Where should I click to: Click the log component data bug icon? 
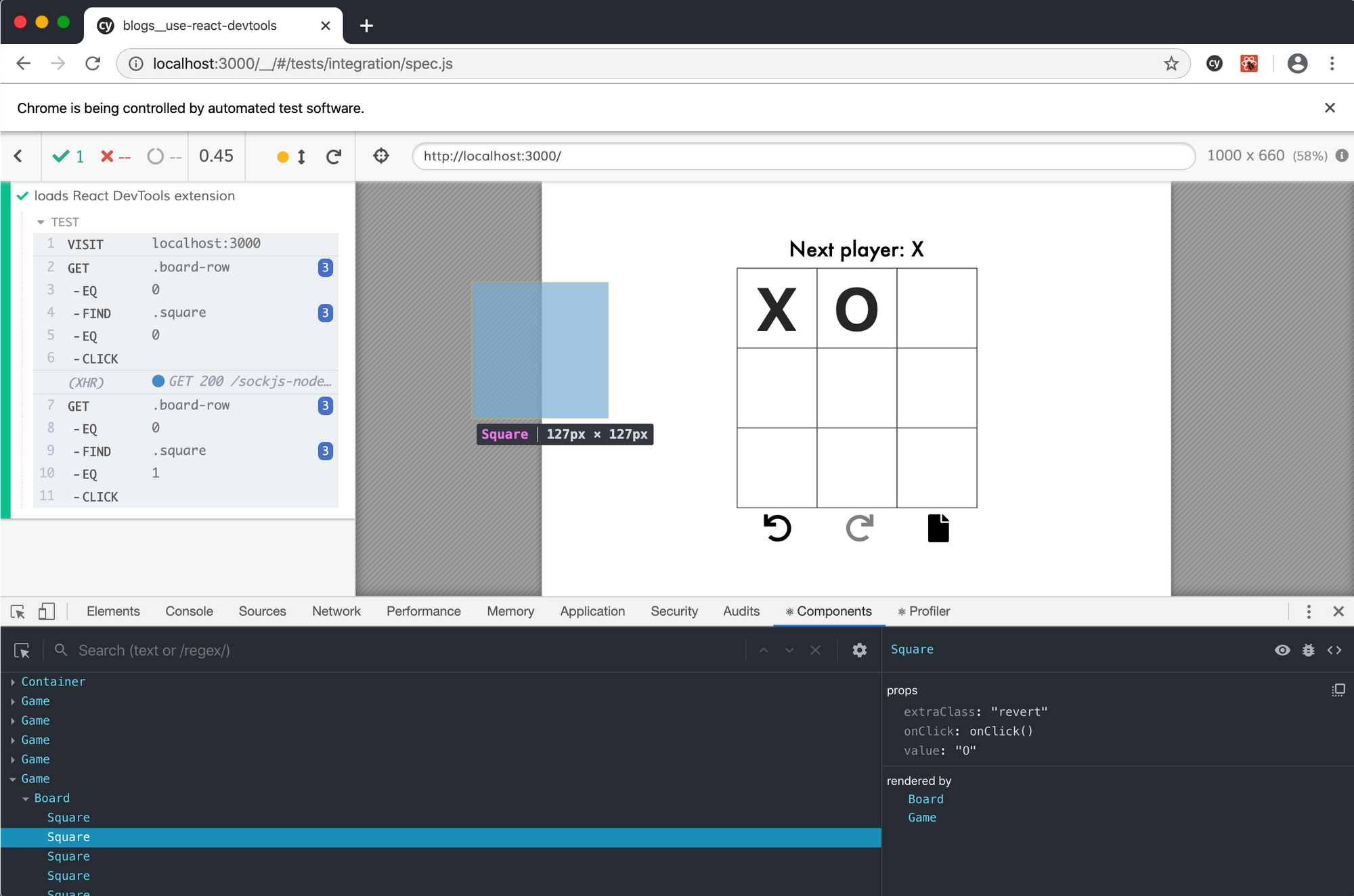tap(1308, 650)
